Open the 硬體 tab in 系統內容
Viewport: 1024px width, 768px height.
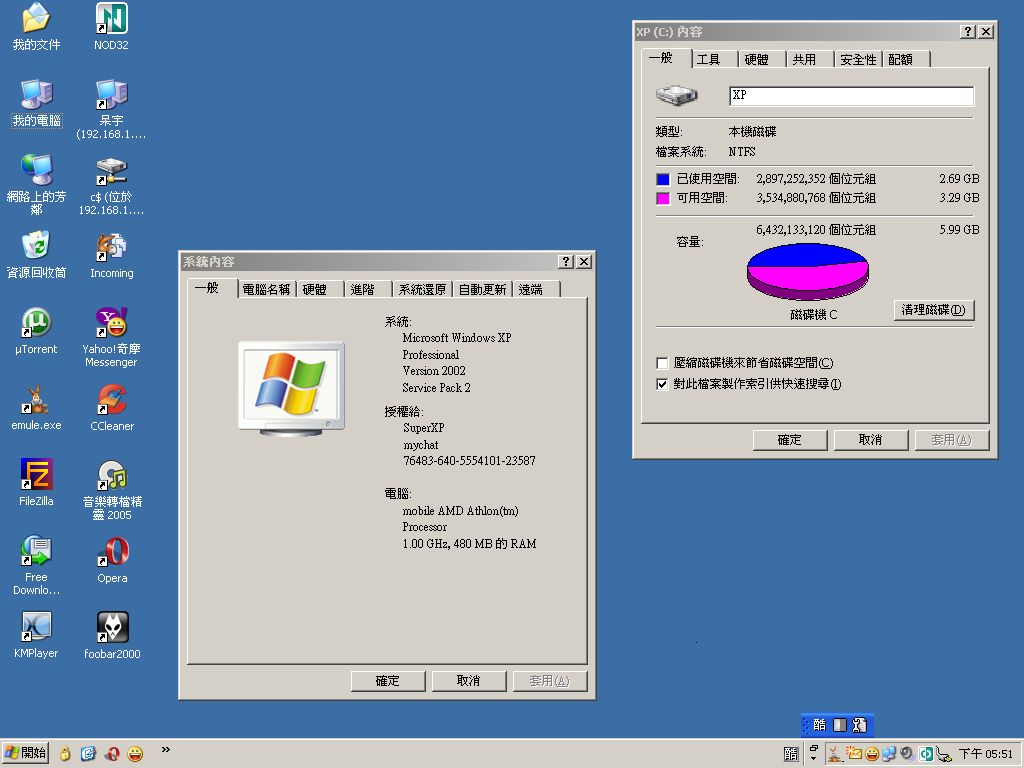click(x=315, y=289)
